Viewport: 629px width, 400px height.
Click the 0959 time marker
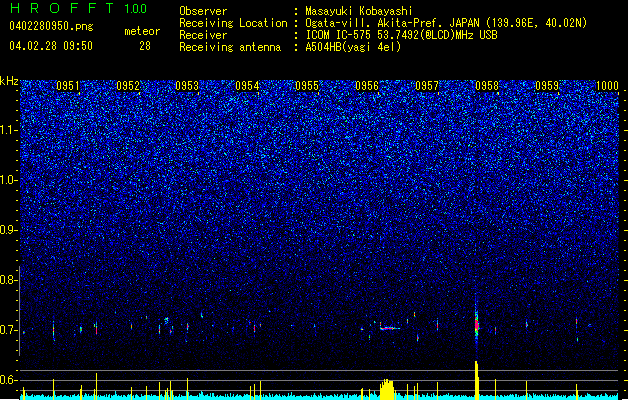[547, 86]
